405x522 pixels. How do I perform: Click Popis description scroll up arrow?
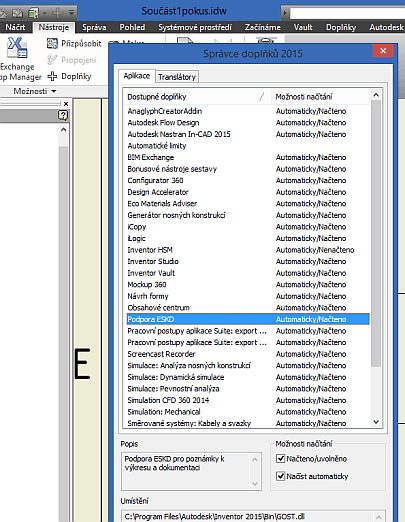coord(255,460)
